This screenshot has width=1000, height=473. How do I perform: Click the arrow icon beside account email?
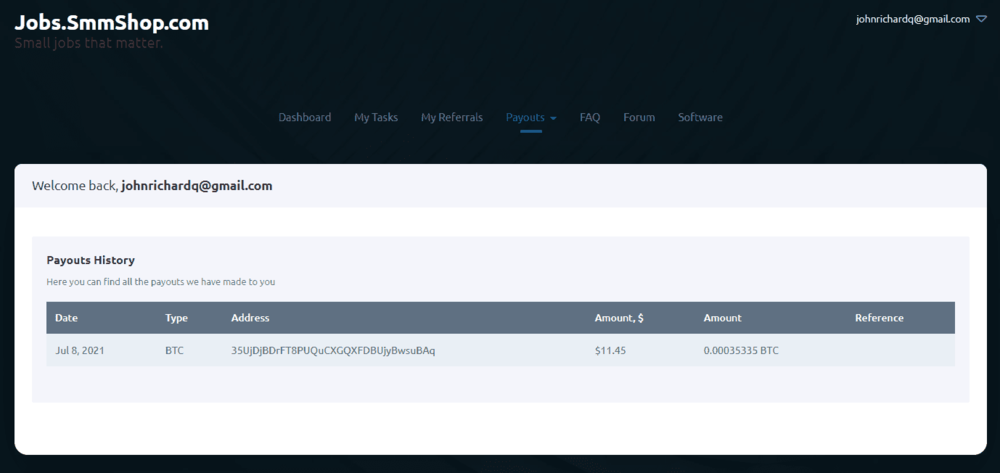click(981, 19)
